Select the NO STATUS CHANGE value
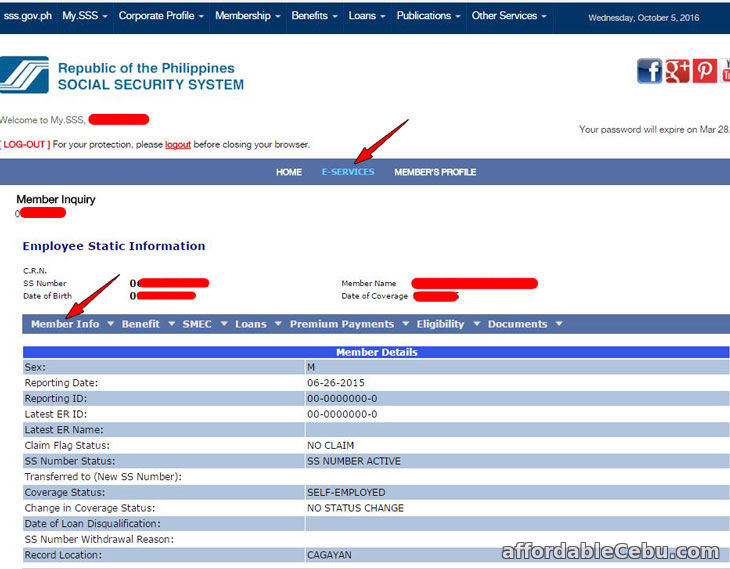Viewport: 730px width, 569px height. pyautogui.click(x=355, y=508)
